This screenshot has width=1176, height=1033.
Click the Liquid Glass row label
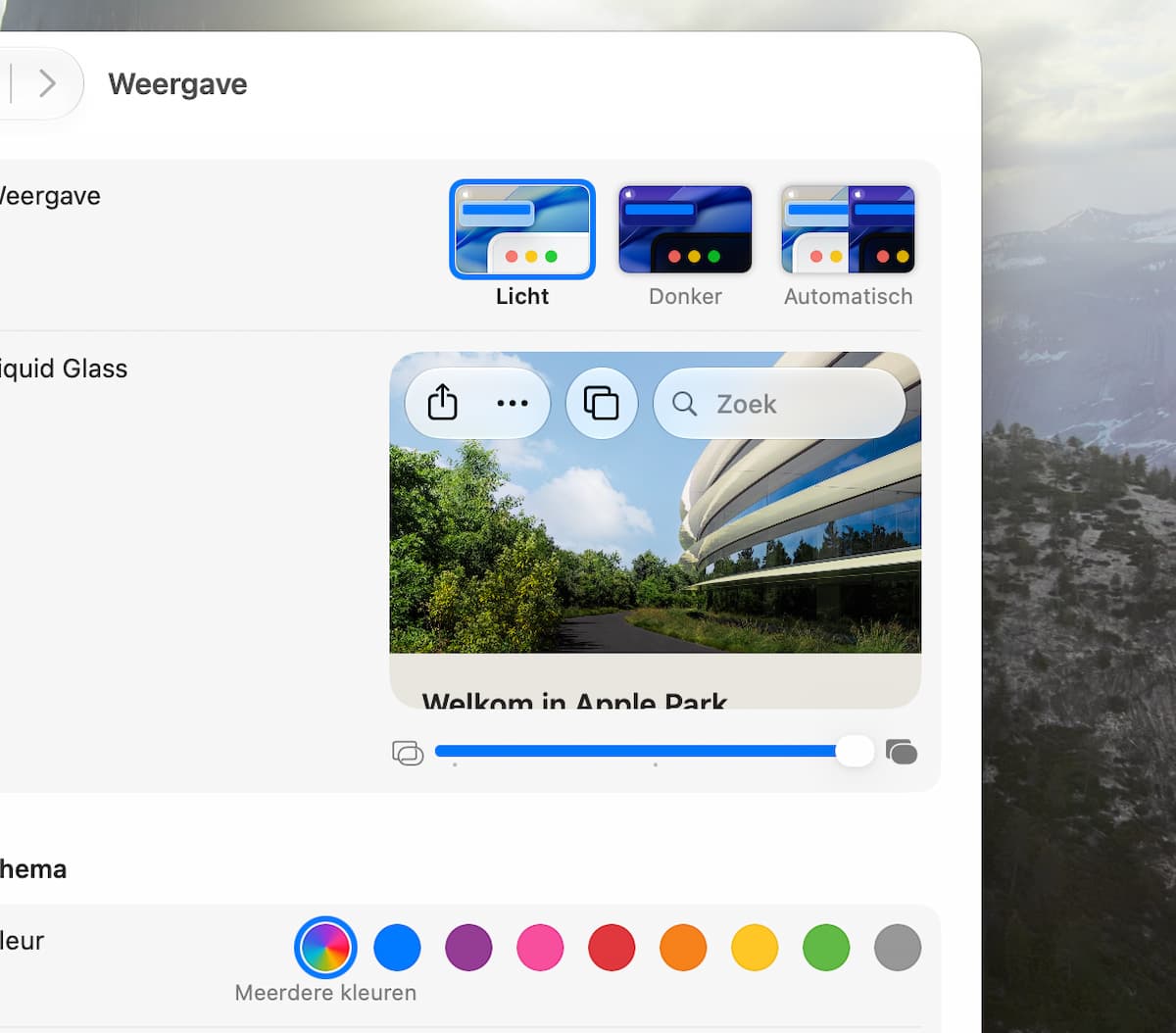click(x=64, y=369)
